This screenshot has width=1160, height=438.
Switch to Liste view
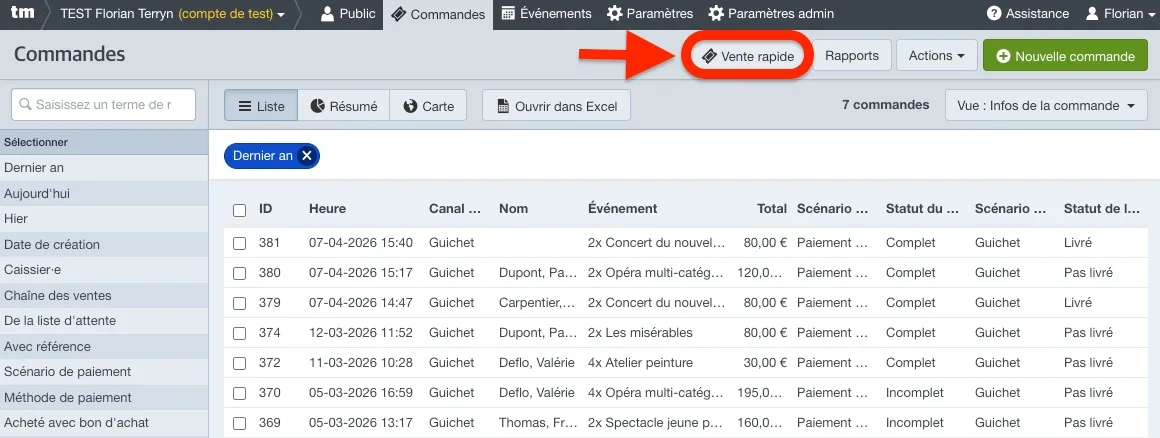pos(261,106)
